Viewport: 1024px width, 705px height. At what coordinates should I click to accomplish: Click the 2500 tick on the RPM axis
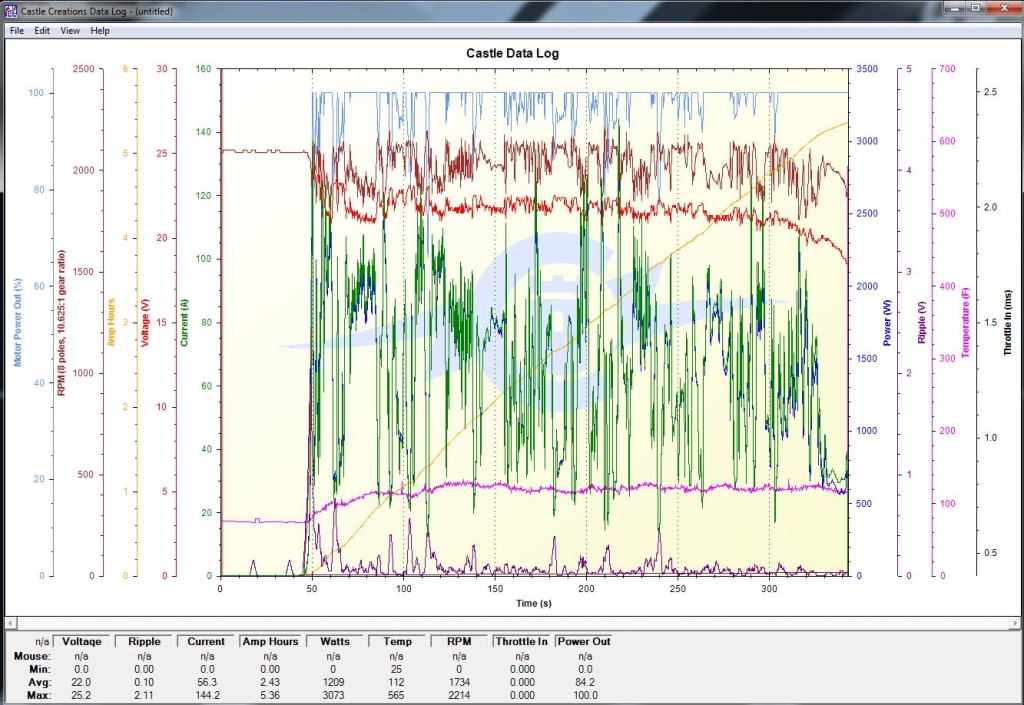point(84,69)
